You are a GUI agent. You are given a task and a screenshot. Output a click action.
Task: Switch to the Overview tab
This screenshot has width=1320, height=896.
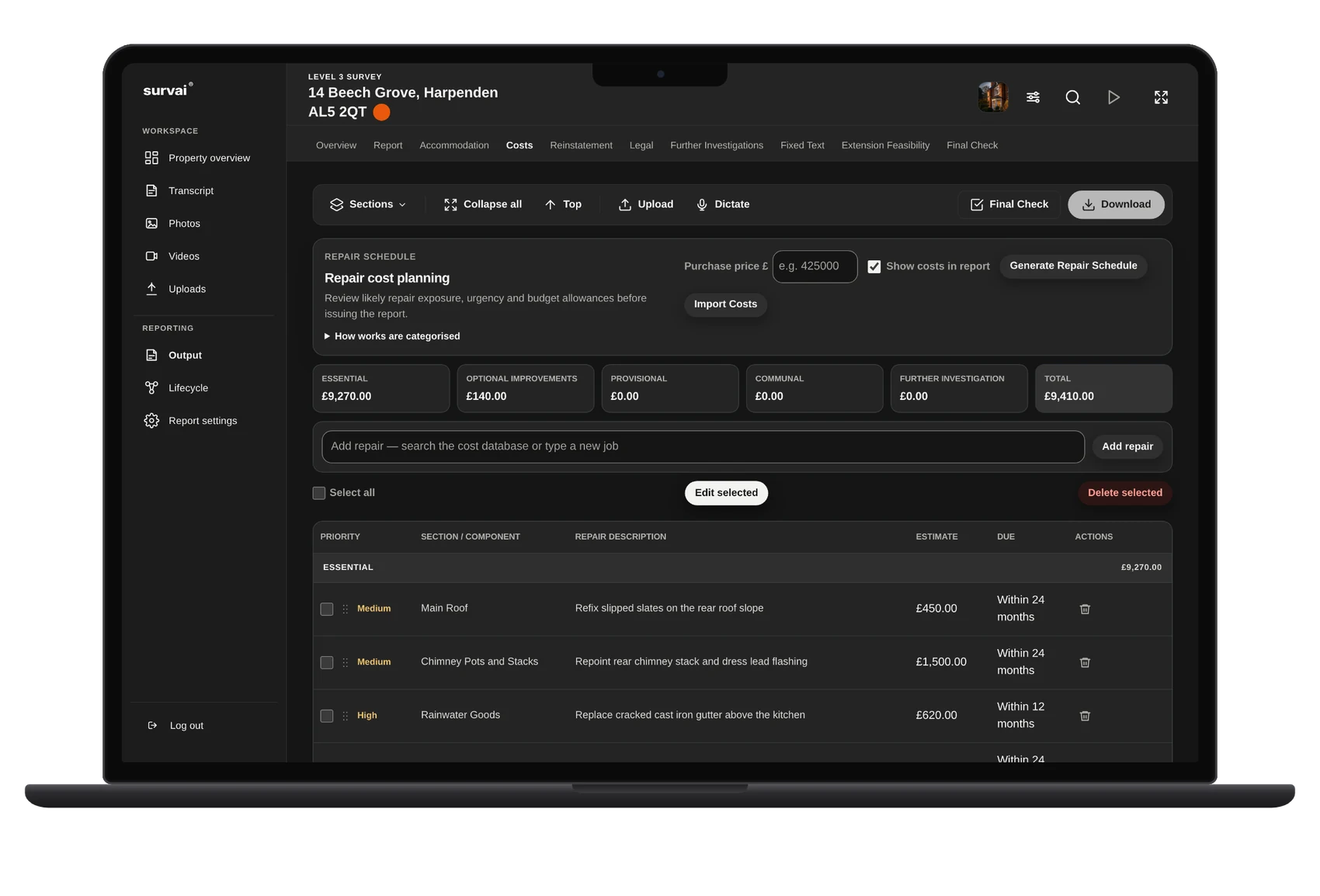(x=336, y=145)
